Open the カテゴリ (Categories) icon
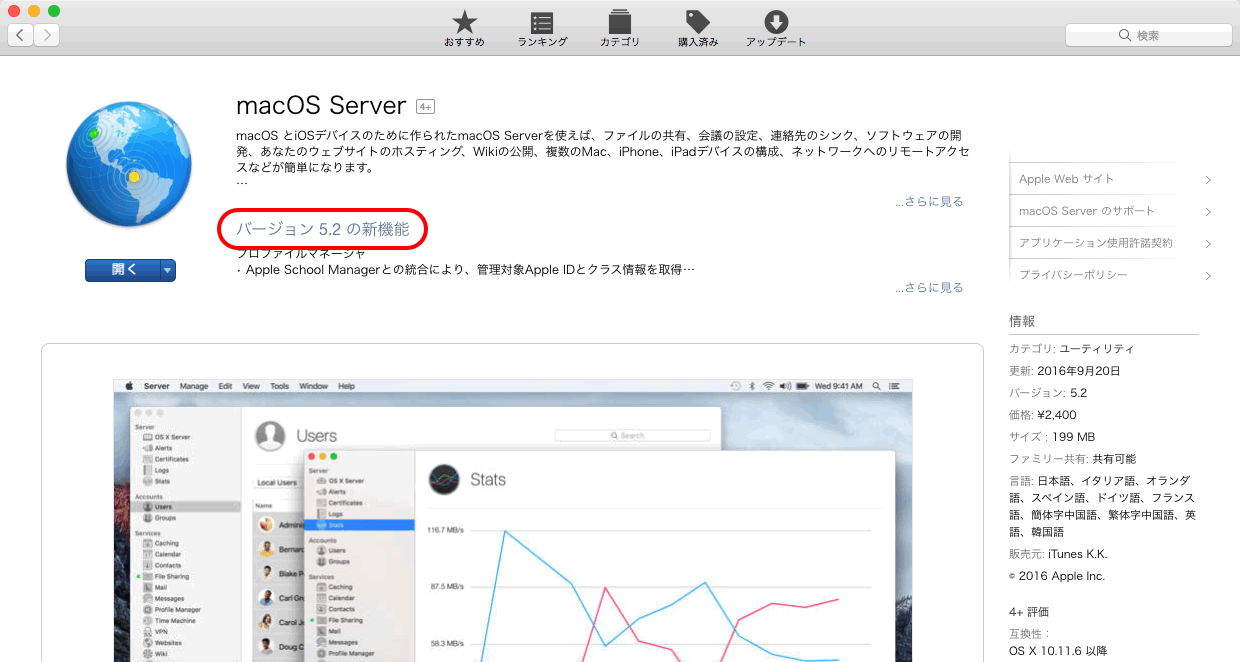This screenshot has height=662, width=1240. [x=620, y=24]
